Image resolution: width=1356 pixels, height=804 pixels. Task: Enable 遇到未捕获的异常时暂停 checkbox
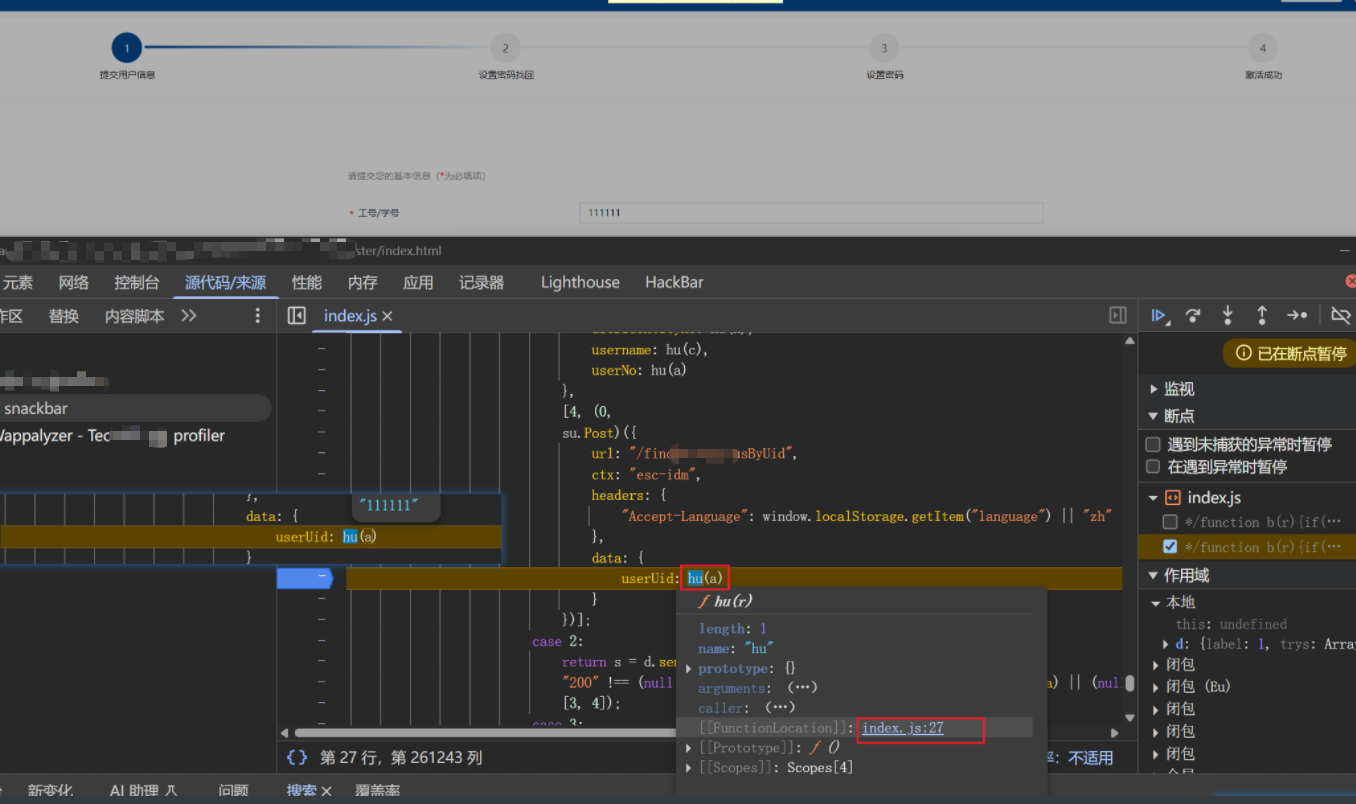pos(1153,444)
